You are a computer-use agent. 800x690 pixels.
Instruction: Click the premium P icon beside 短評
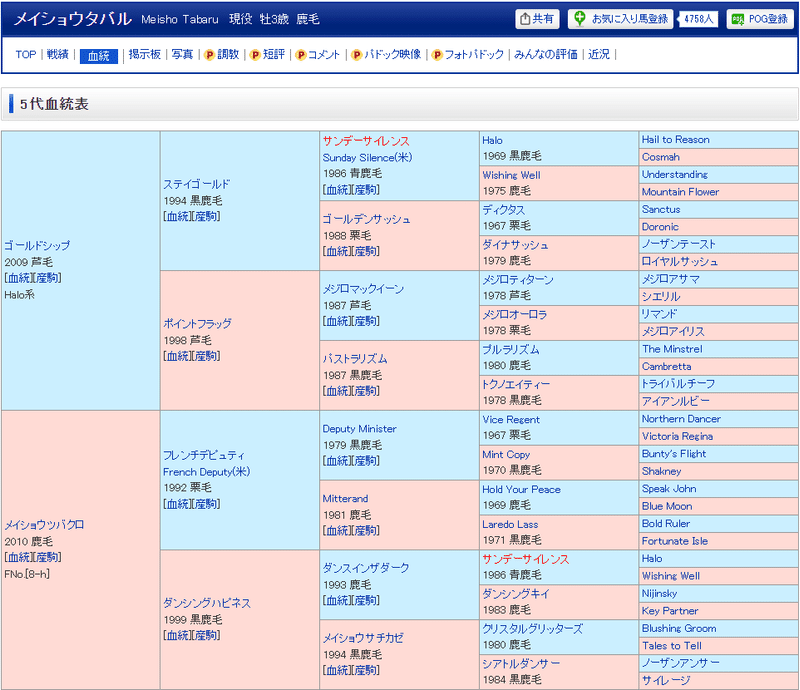255,55
